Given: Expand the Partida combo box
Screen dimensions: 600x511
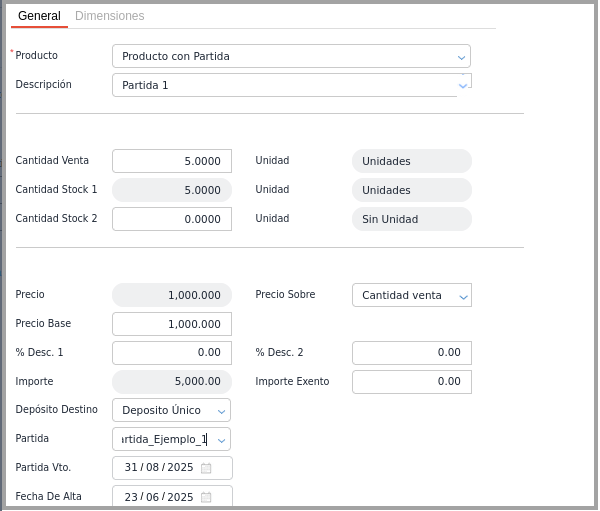Looking at the screenshot, I should pyautogui.click(x=221, y=440).
